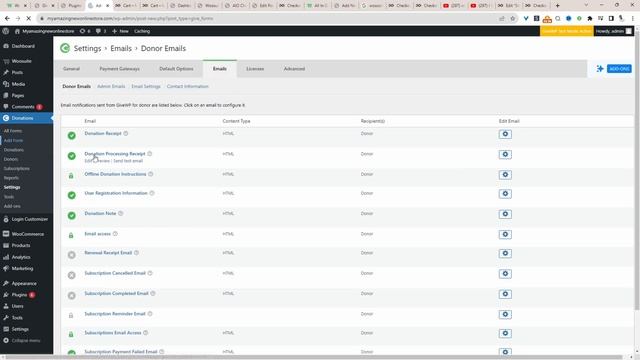Click lock icon for Offline Donation Instructions
The height and width of the screenshot is (360, 640).
click(71, 176)
